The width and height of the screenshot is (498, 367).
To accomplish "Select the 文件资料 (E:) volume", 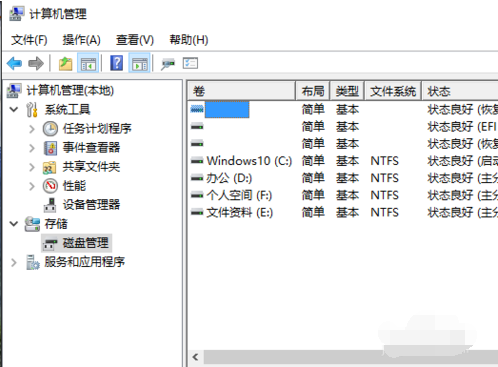I will pos(239,213).
